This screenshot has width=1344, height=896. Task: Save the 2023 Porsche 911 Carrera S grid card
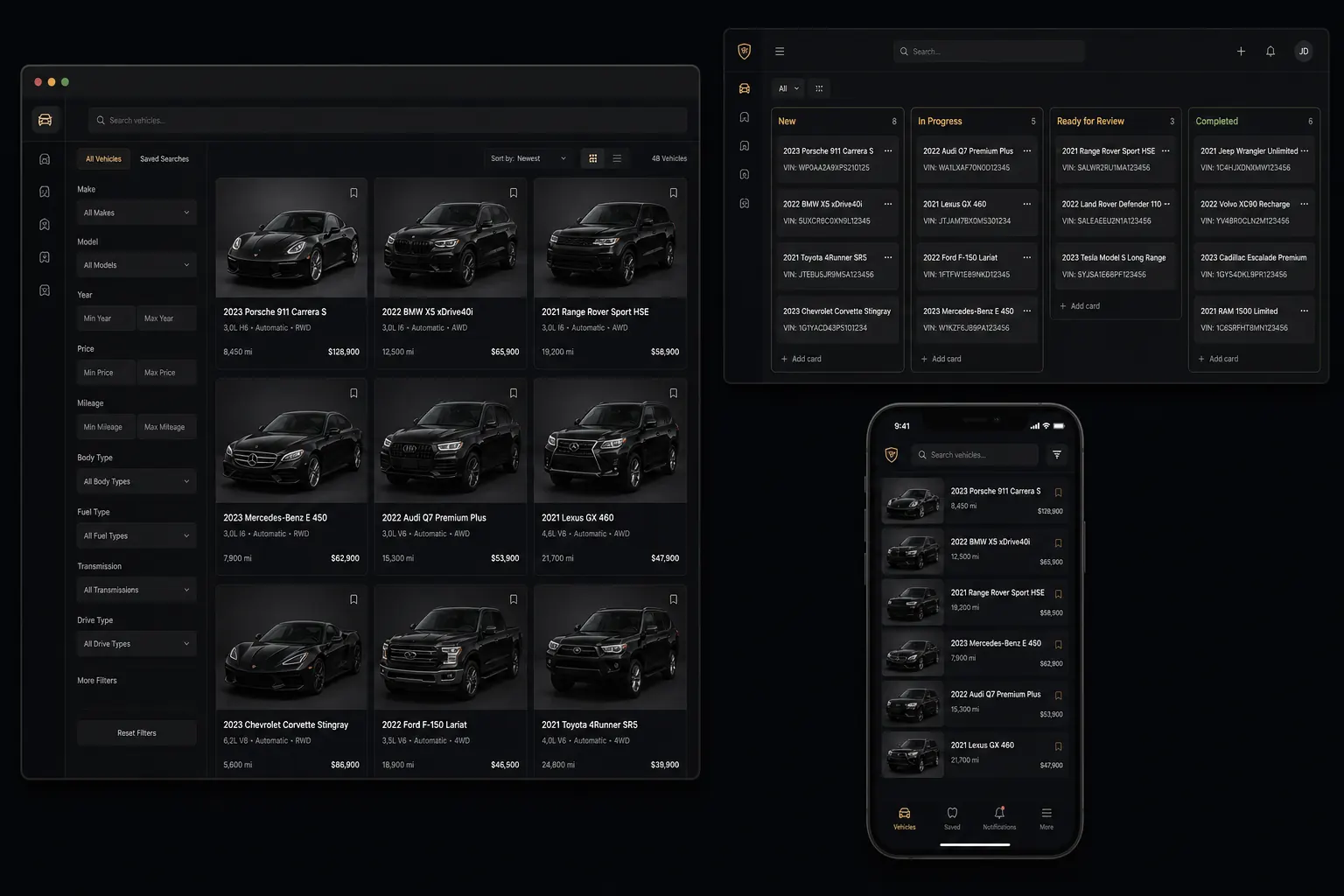(353, 193)
